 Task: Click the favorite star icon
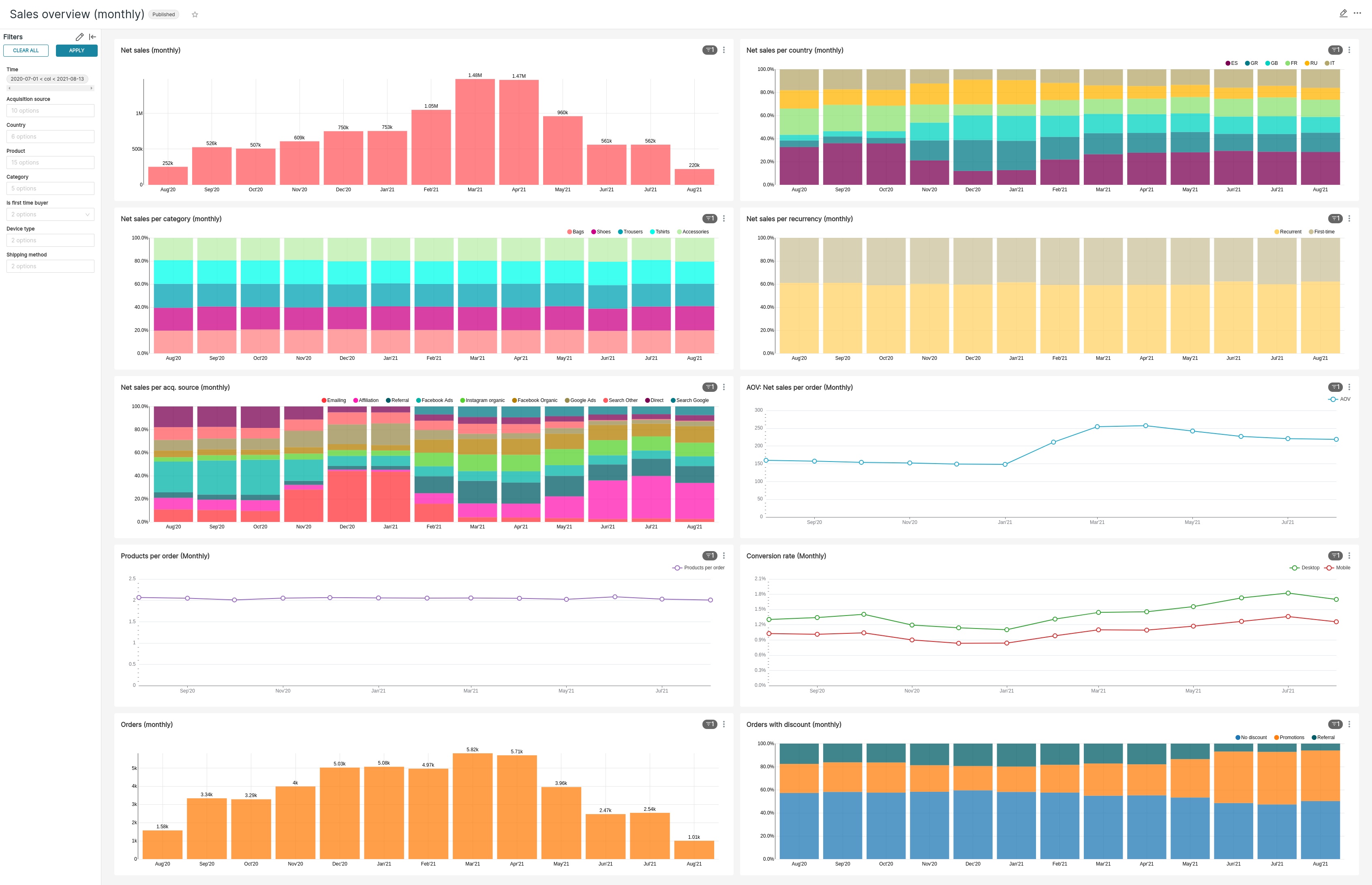point(195,15)
